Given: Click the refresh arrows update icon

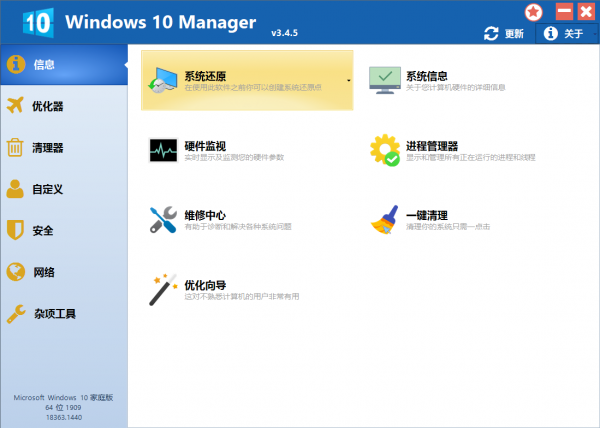Looking at the screenshot, I should coord(491,34).
